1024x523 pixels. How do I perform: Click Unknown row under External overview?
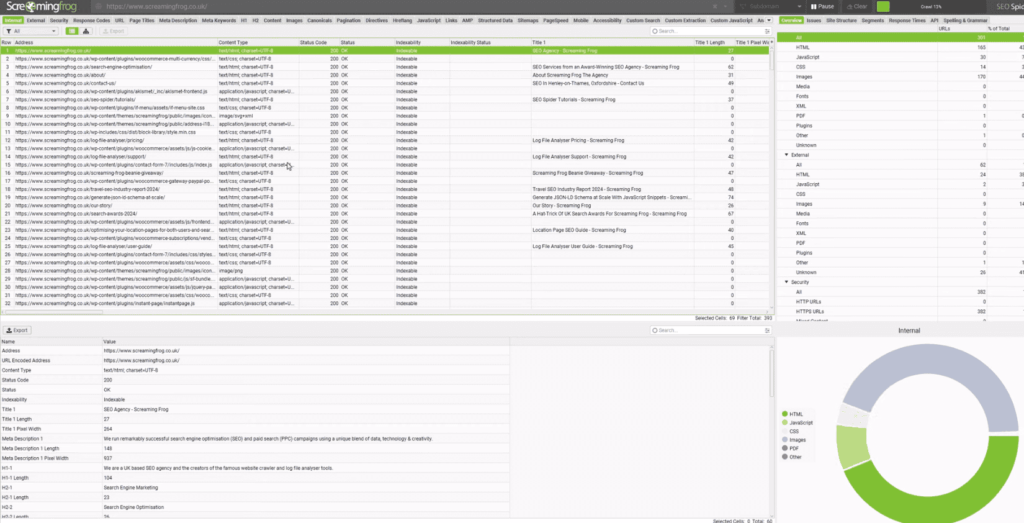point(900,272)
